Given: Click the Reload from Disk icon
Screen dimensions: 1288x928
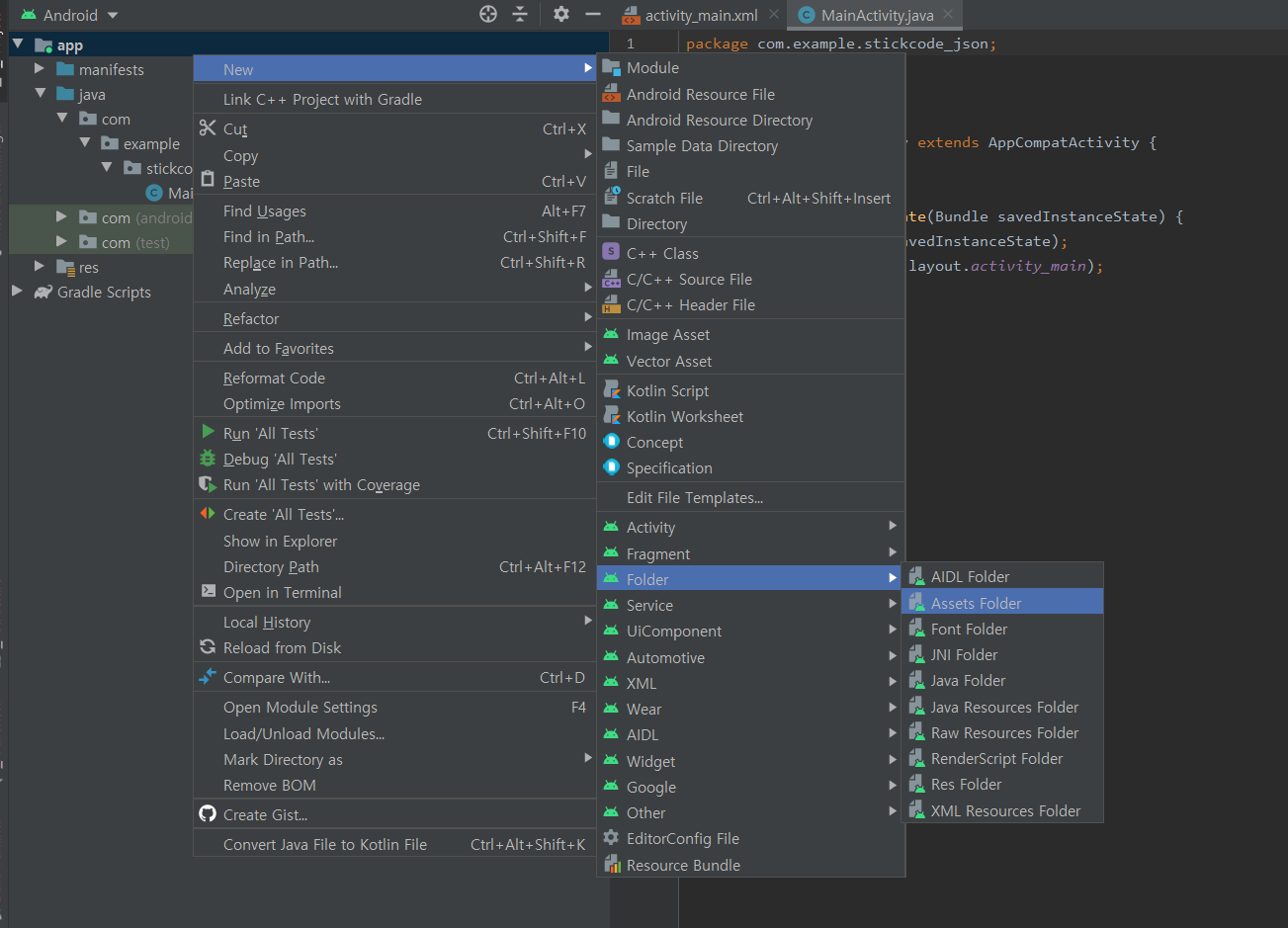Looking at the screenshot, I should point(208,647).
